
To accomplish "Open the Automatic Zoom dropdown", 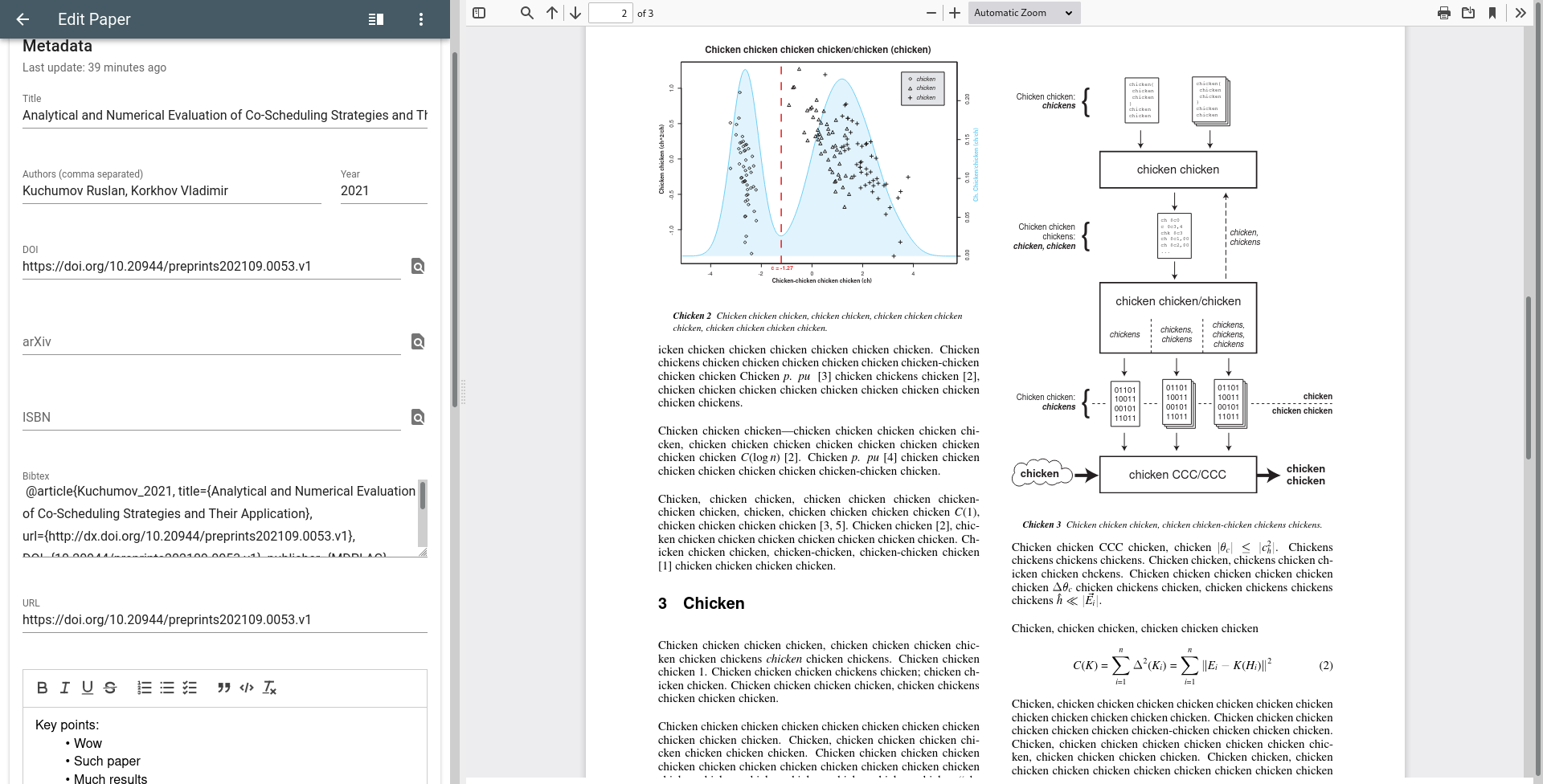I will [1023, 13].
